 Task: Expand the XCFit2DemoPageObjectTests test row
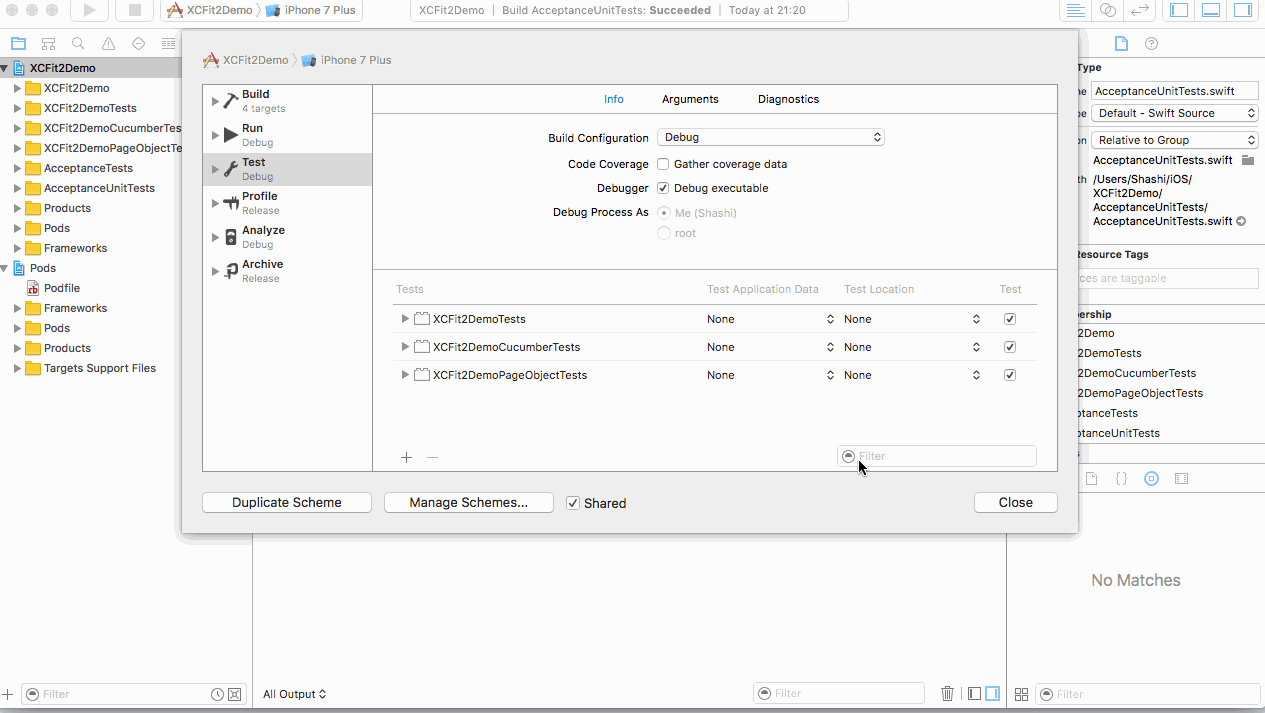pyautogui.click(x=405, y=375)
